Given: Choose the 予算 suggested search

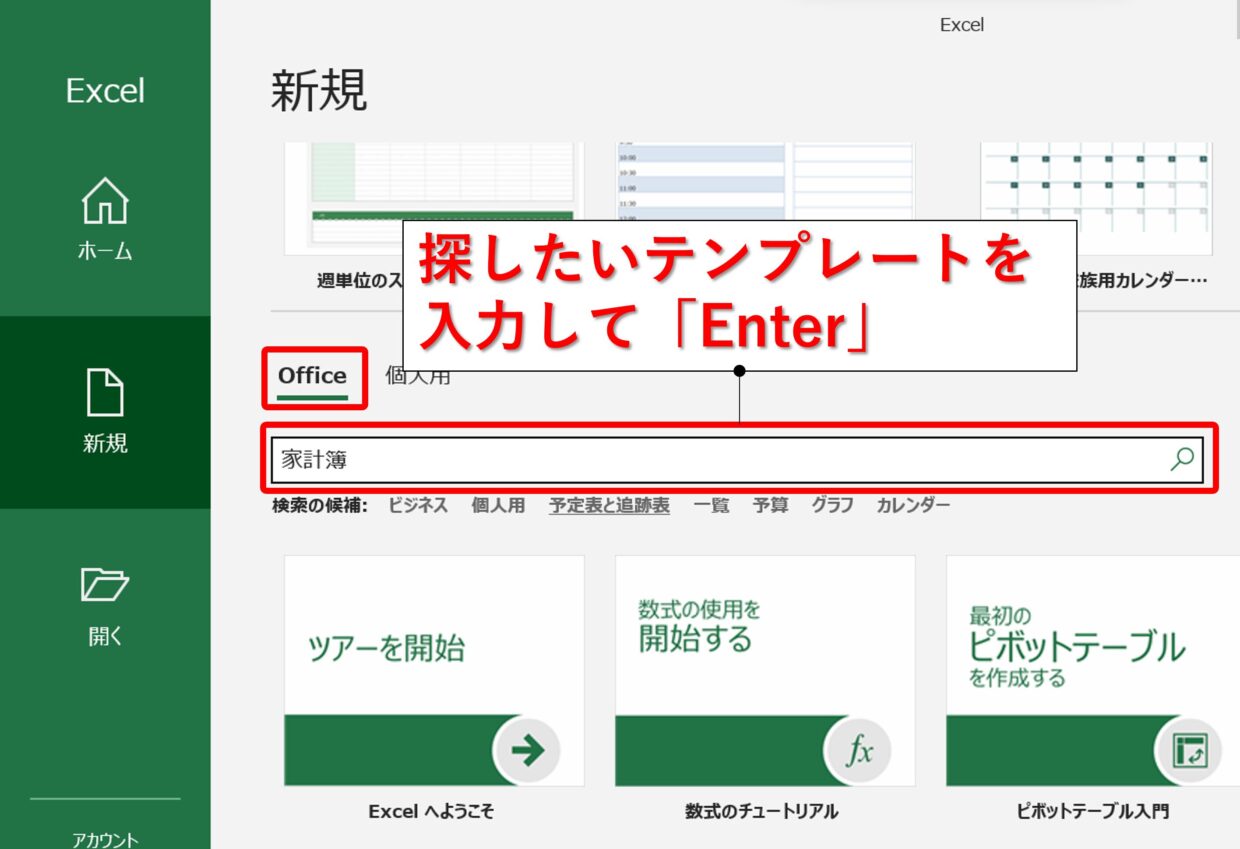Looking at the screenshot, I should [x=770, y=506].
